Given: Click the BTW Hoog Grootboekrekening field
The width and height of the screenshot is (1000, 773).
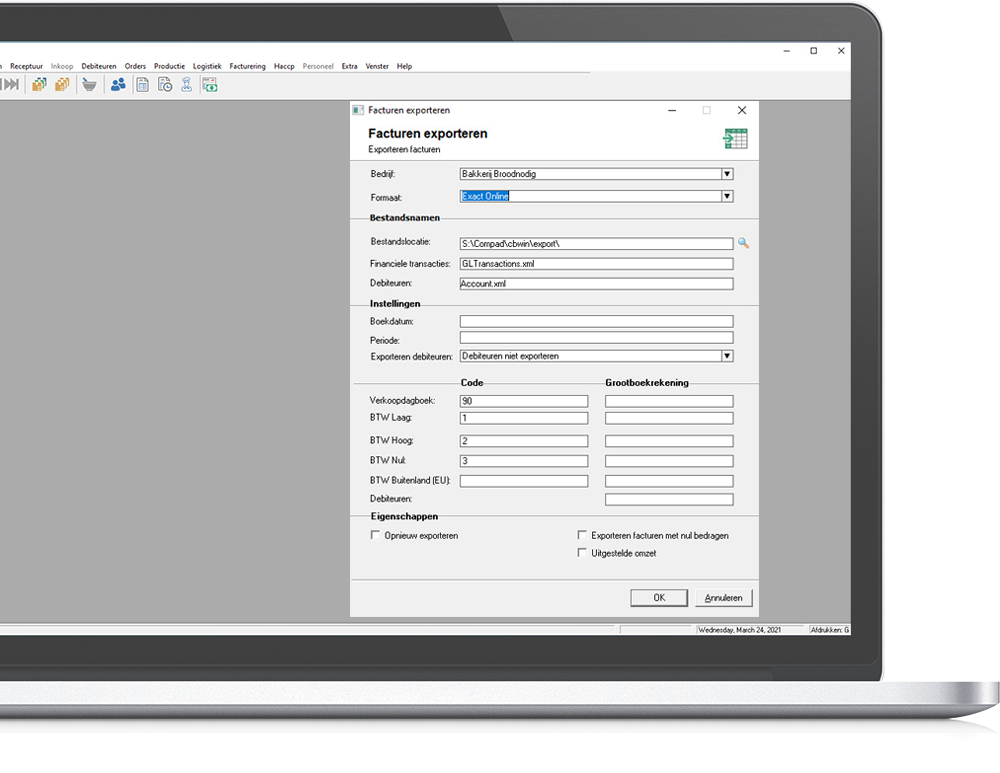Looking at the screenshot, I should click(x=669, y=441).
